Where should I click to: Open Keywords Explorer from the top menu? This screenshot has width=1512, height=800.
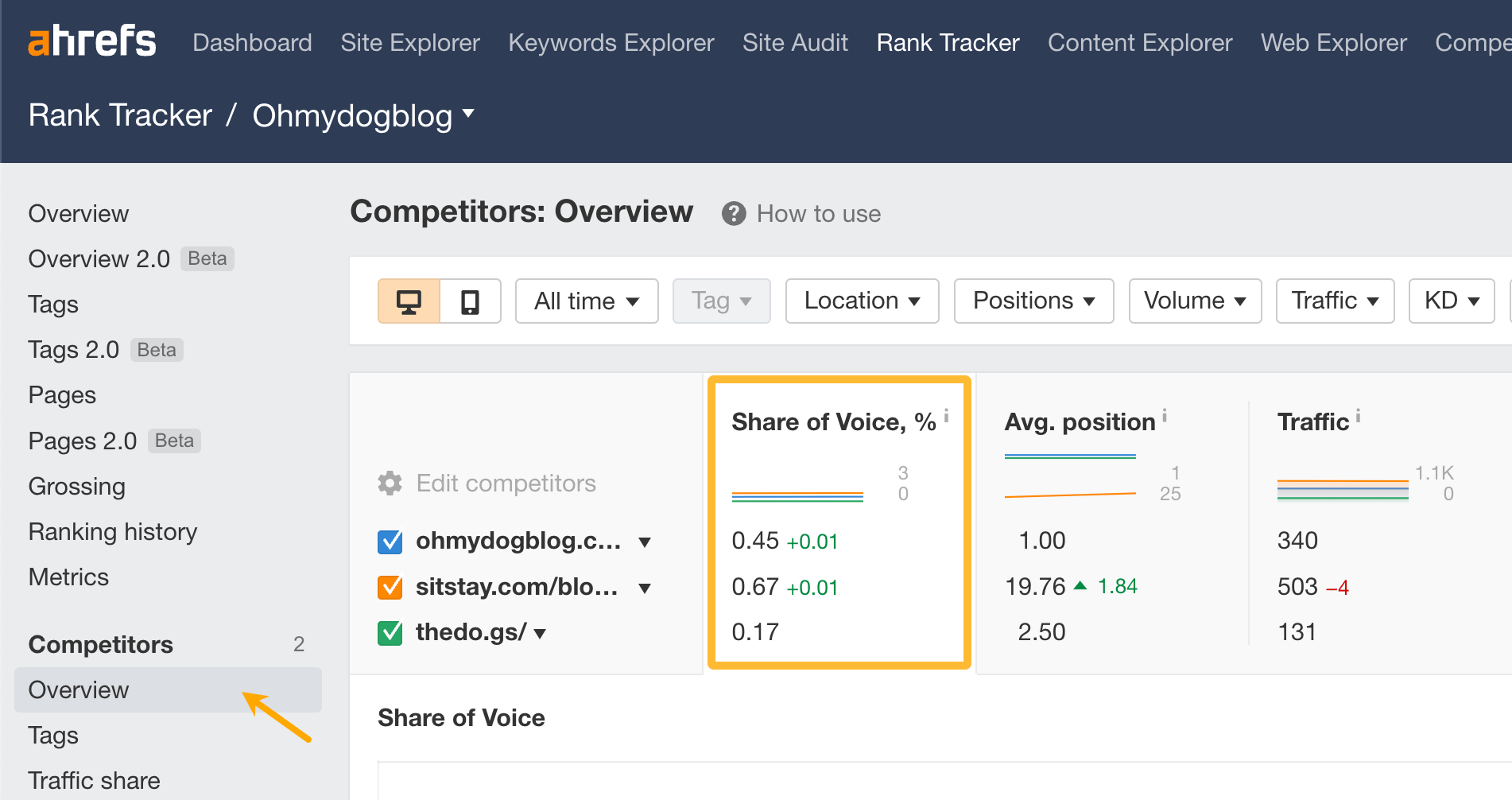pyautogui.click(x=611, y=42)
